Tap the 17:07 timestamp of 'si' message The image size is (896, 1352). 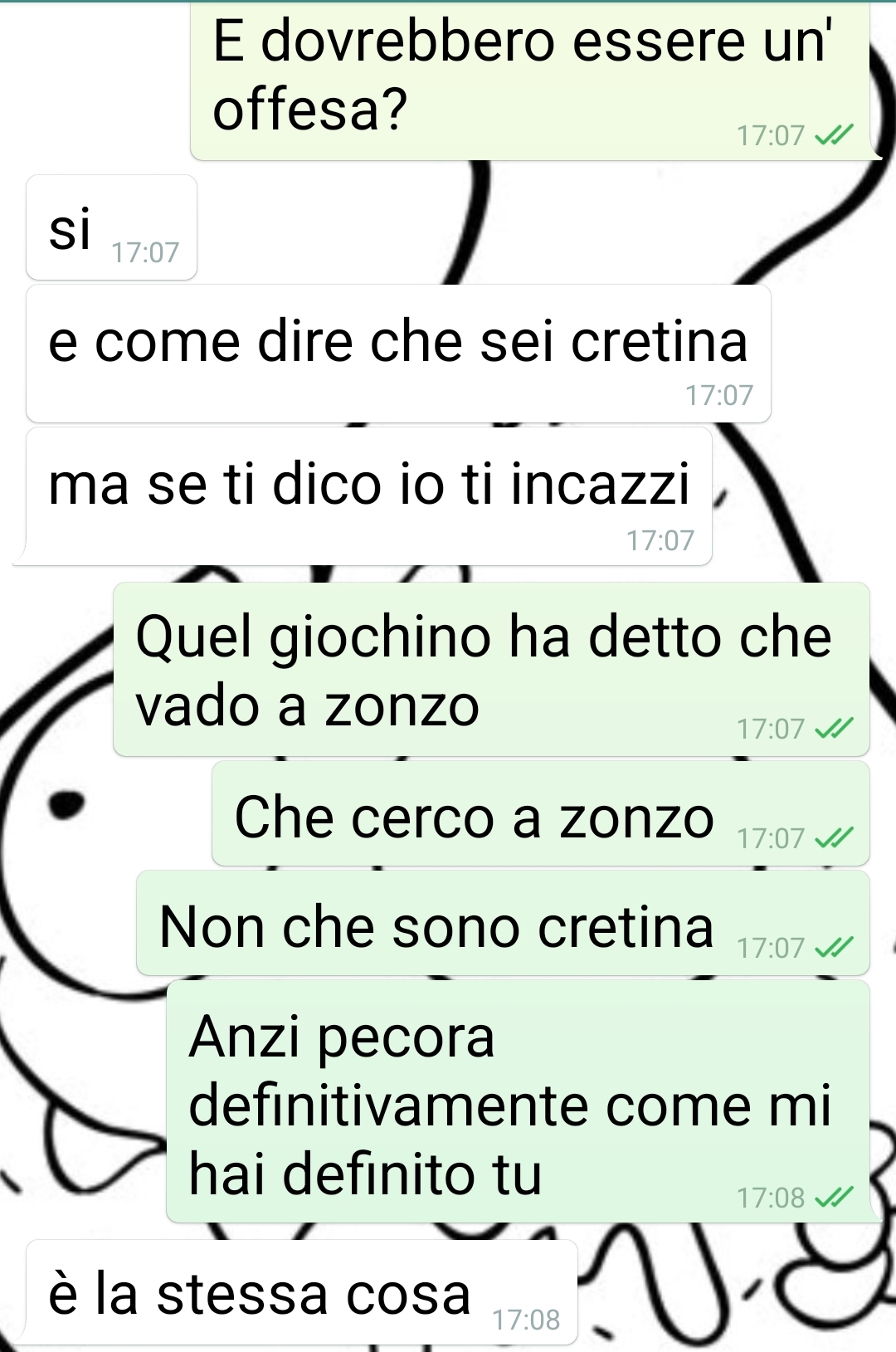point(145,252)
